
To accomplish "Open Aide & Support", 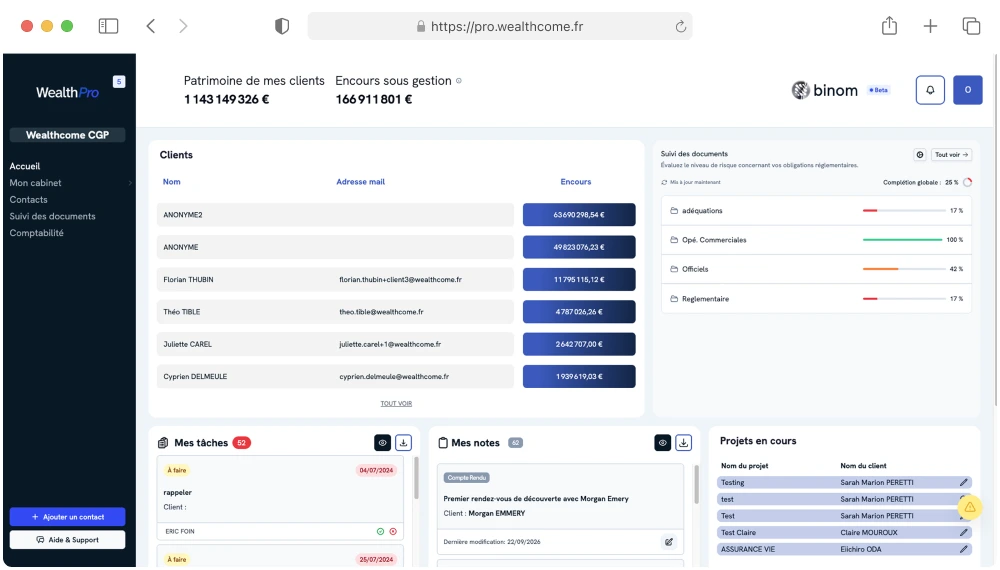I will [x=68, y=540].
